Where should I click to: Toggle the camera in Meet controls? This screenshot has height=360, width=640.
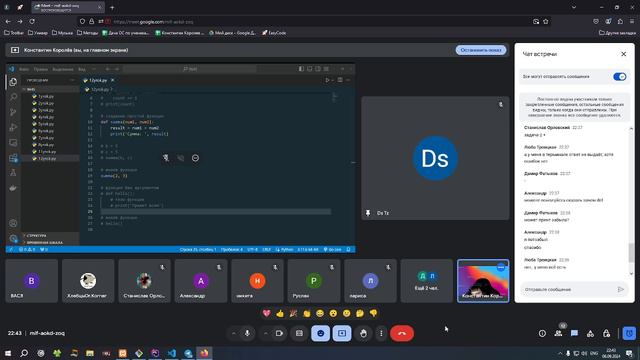(279, 333)
